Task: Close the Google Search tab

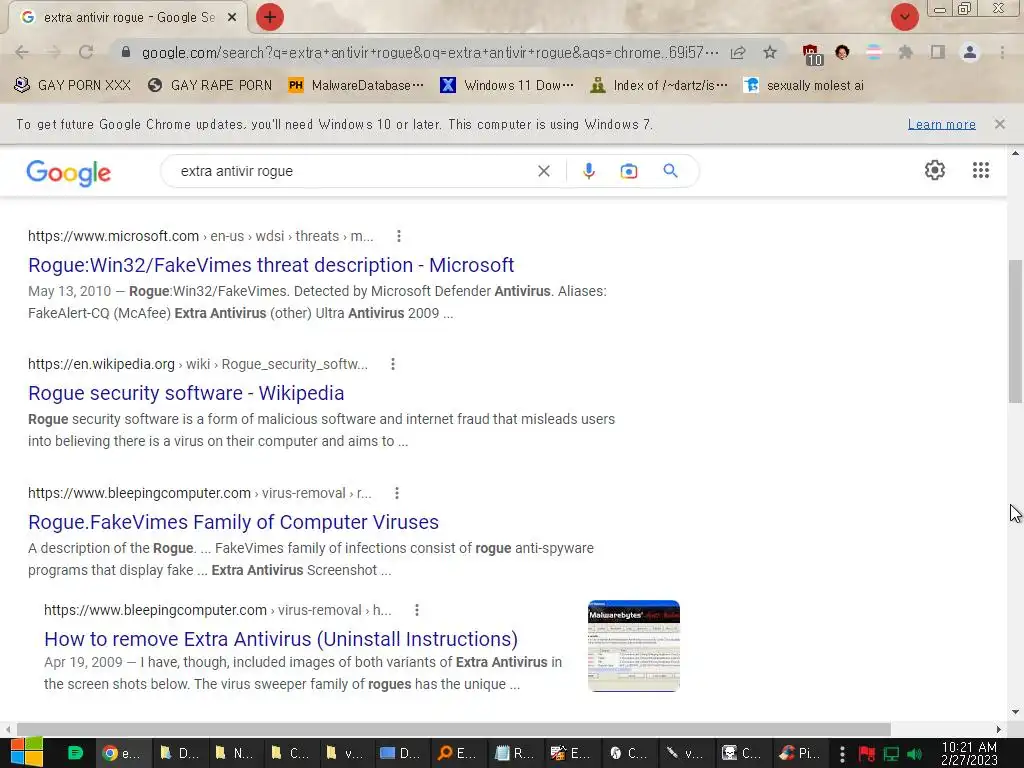Action: 232,18
